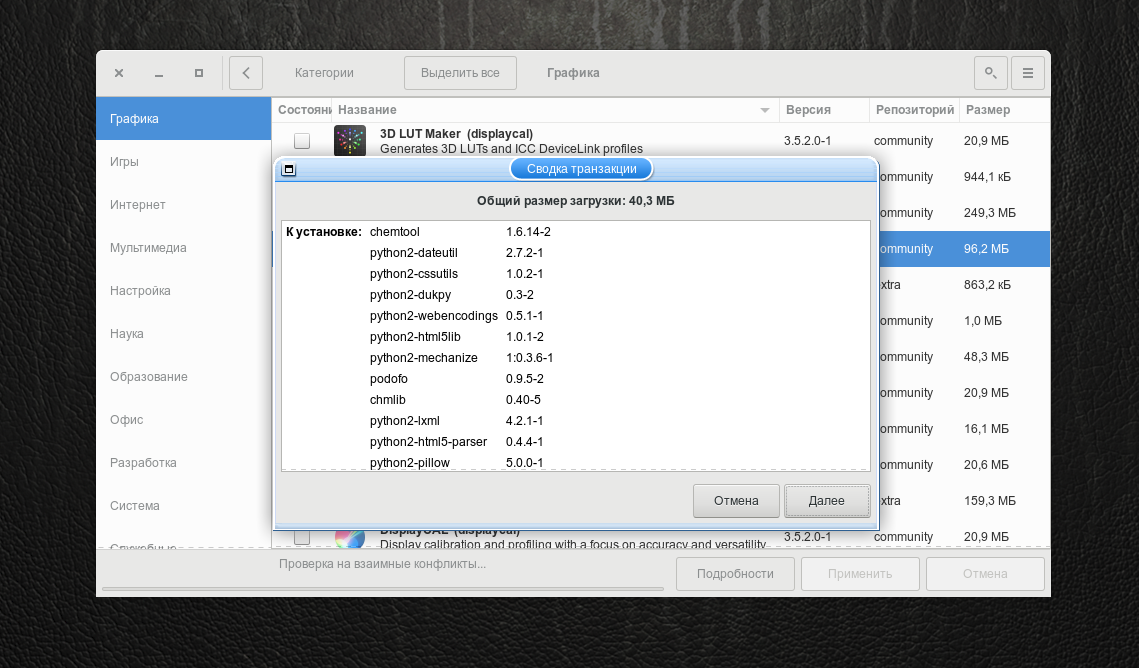The height and width of the screenshot is (668, 1139).
Task: Tick the 3D LUT Maker checkbox
Action: click(x=301, y=140)
